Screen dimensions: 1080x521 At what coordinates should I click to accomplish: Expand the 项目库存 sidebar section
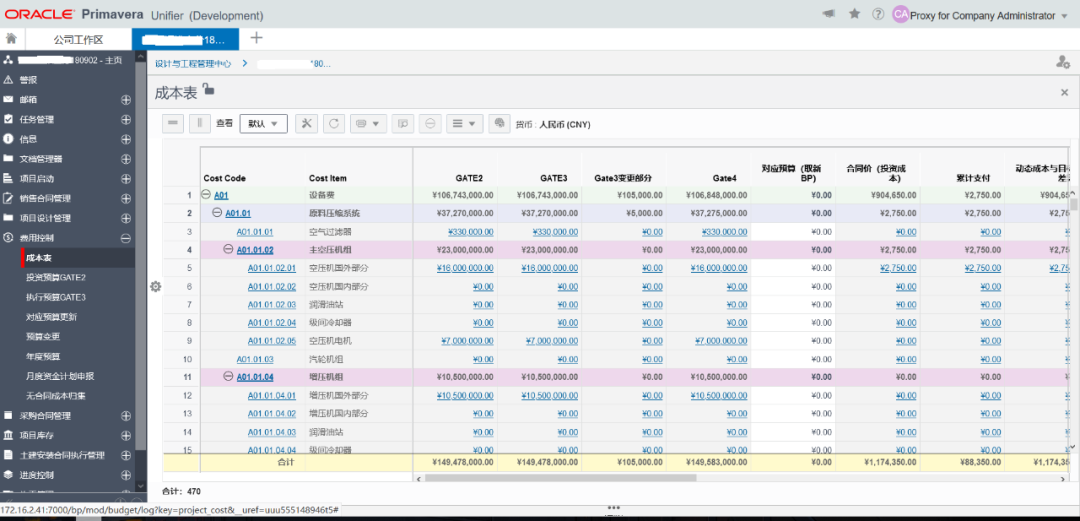click(x=125, y=436)
